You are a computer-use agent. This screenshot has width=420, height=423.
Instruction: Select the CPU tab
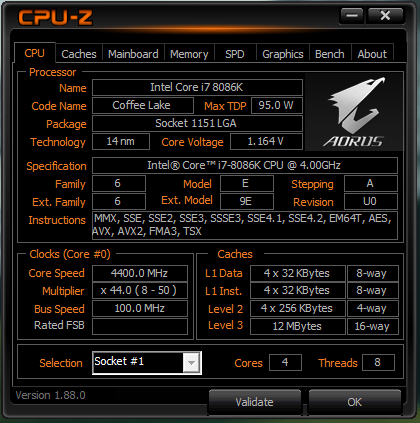tap(35, 53)
